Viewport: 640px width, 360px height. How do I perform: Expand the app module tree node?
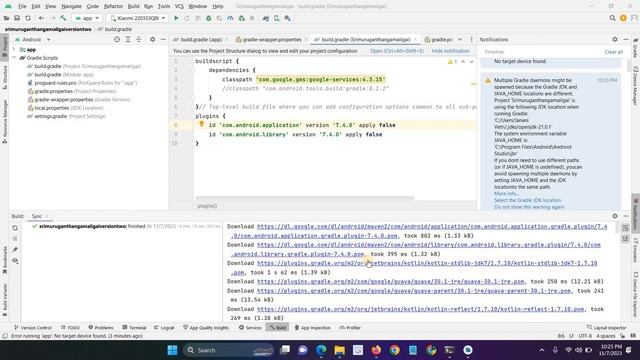click(14, 49)
